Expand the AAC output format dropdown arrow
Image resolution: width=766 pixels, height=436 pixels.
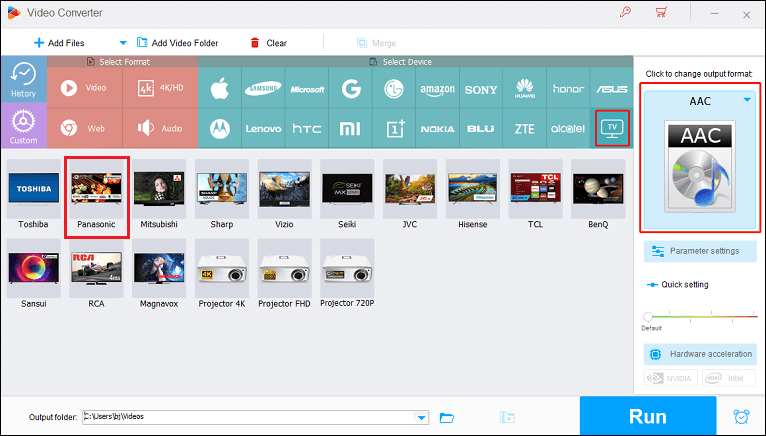747,100
